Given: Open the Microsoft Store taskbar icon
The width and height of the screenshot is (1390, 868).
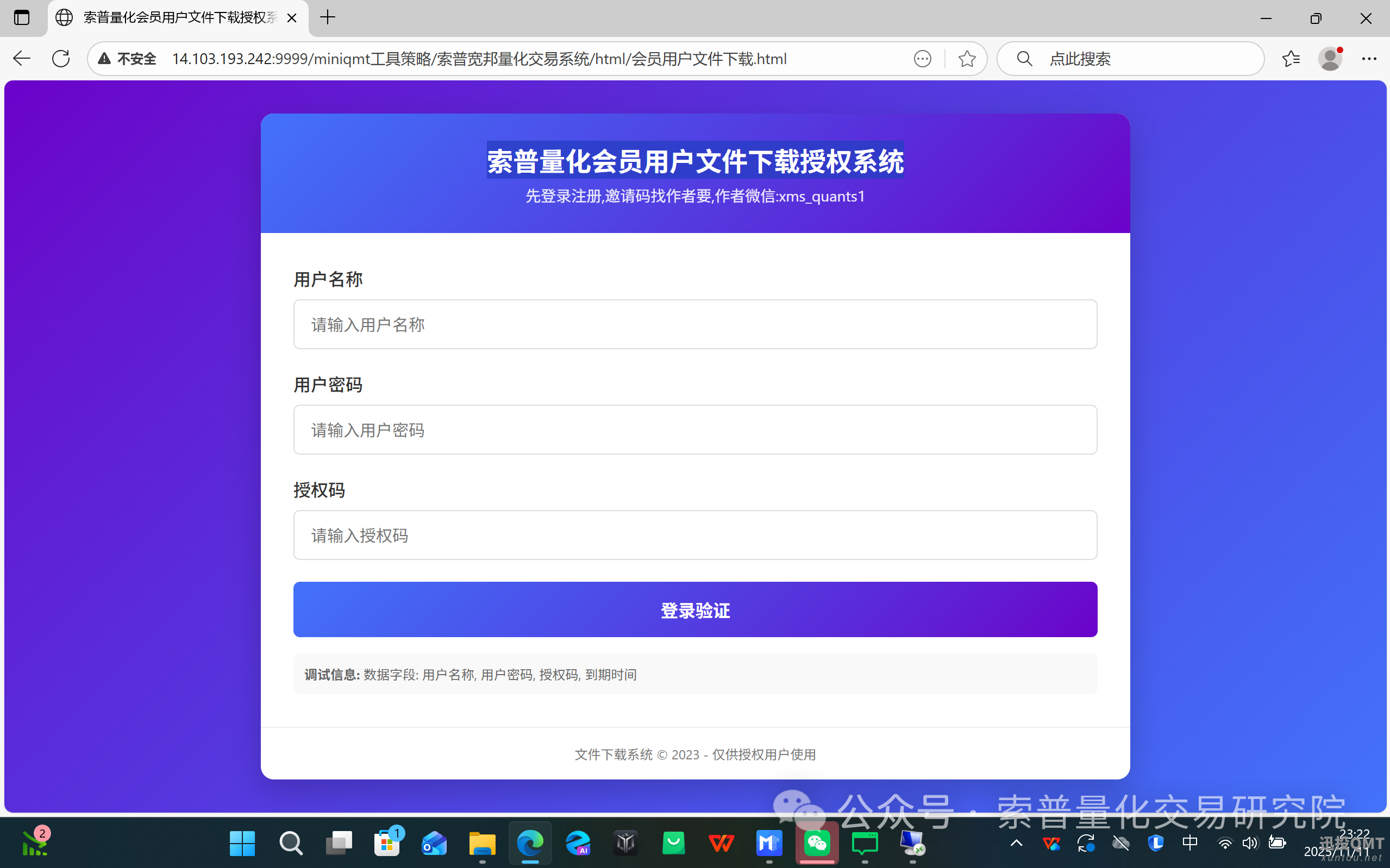Looking at the screenshot, I should coord(387,844).
